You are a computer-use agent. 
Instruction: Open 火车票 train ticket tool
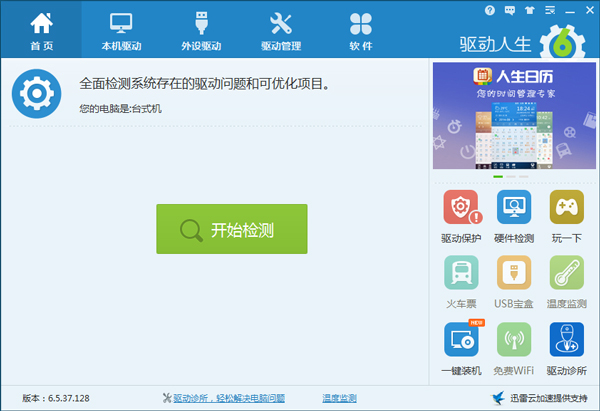pos(461,281)
